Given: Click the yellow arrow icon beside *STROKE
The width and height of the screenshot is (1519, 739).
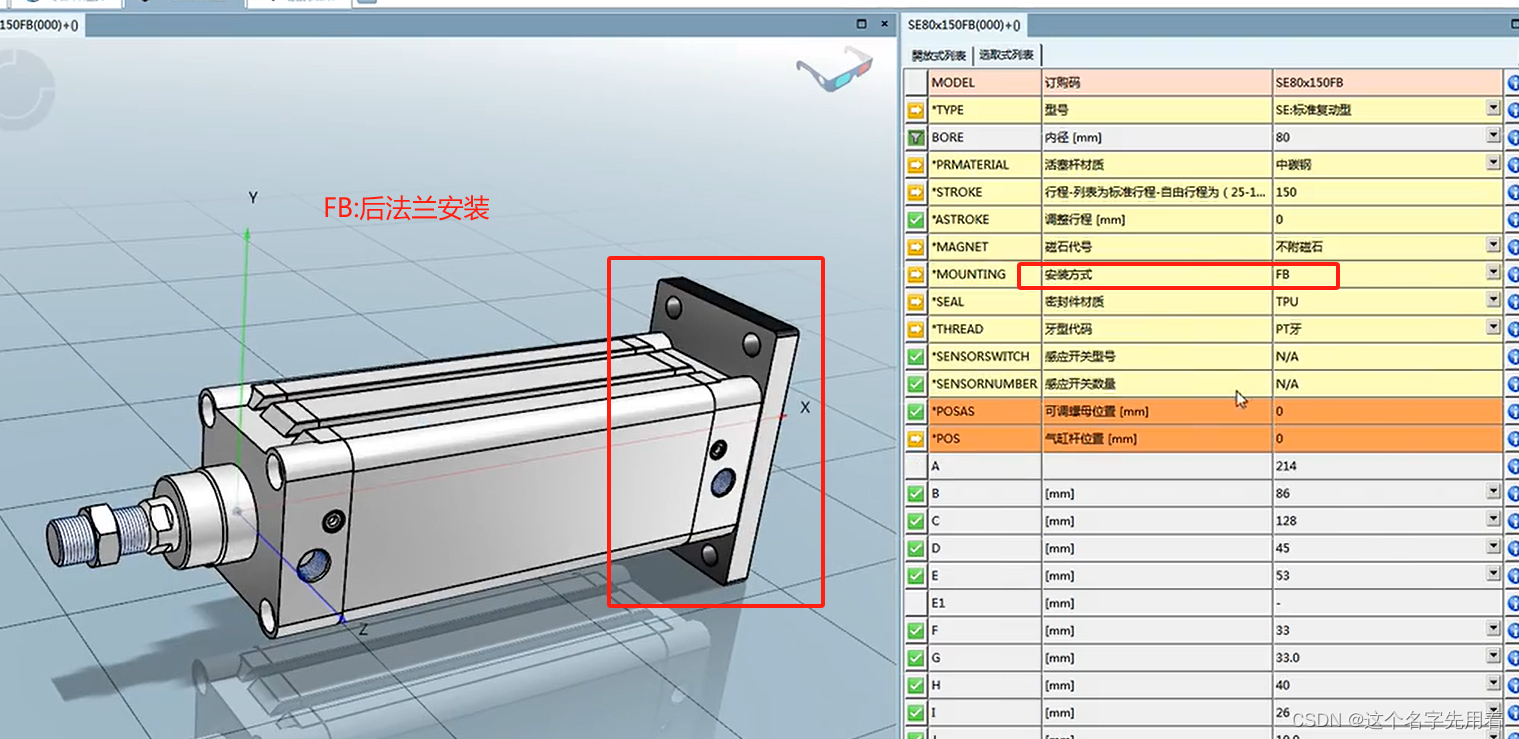Looking at the screenshot, I should [x=915, y=192].
